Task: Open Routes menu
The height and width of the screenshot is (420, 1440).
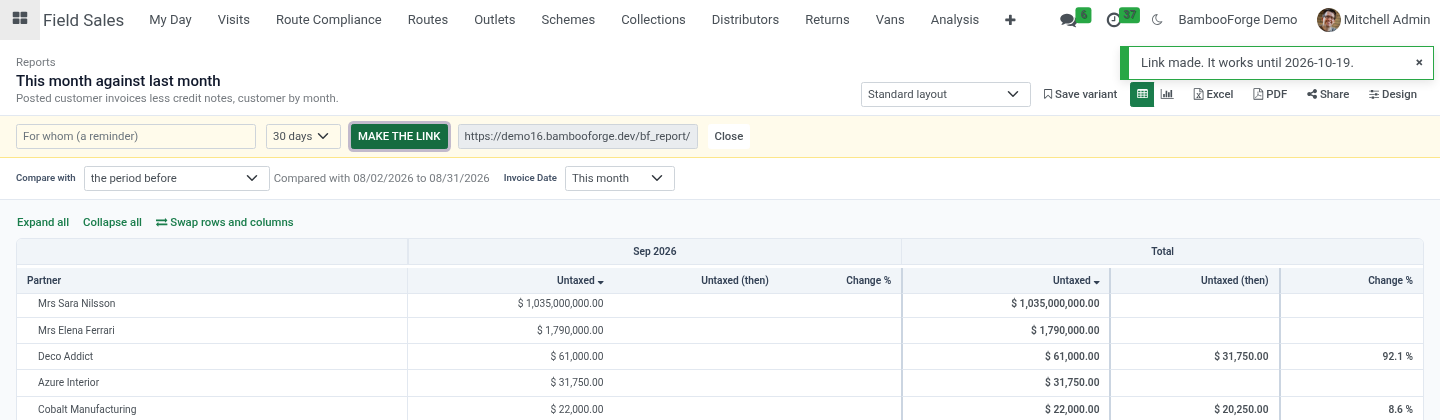Action: (428, 19)
